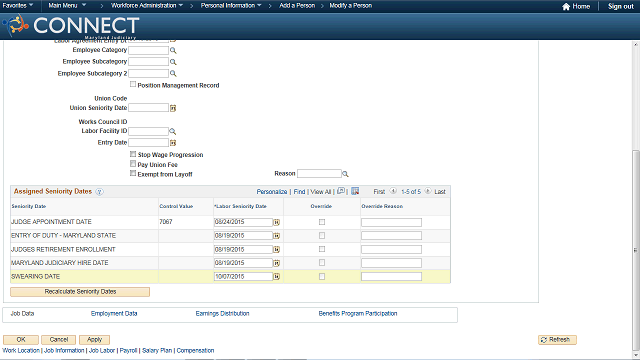
Task: Open Entry Date calendar picker
Action: tap(173, 143)
